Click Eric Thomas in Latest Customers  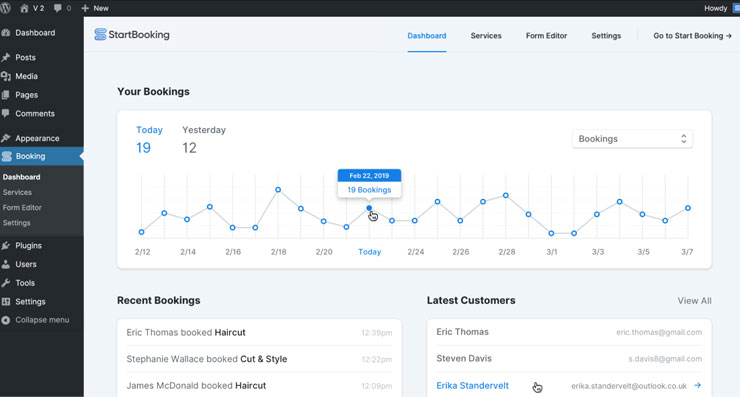[x=462, y=332]
